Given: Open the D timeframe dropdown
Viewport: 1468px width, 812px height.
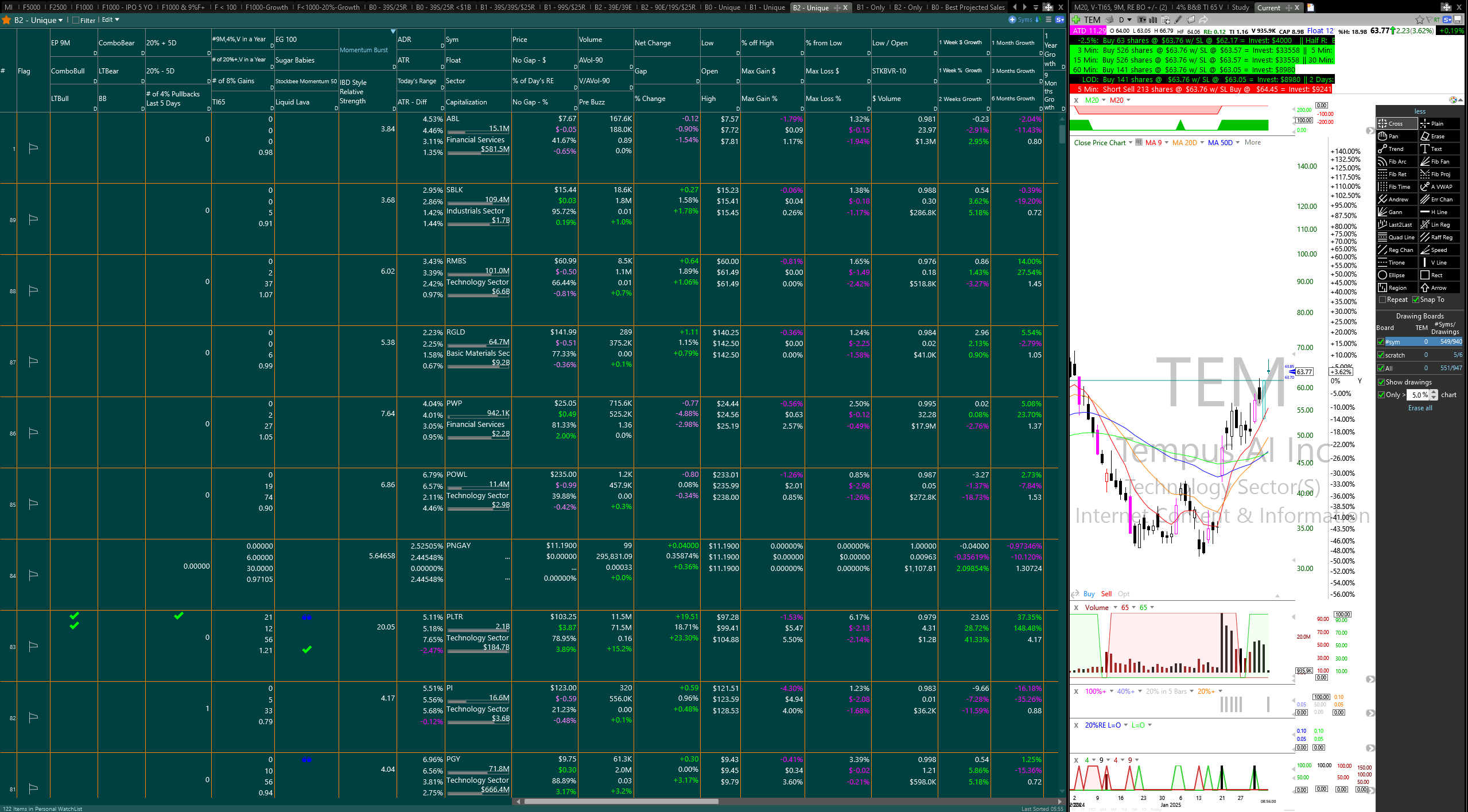Looking at the screenshot, I should click(1124, 20).
